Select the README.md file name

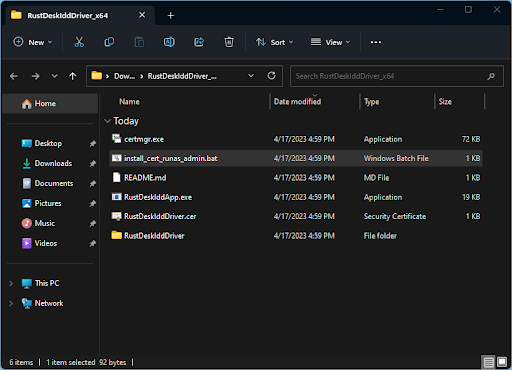(x=145, y=178)
